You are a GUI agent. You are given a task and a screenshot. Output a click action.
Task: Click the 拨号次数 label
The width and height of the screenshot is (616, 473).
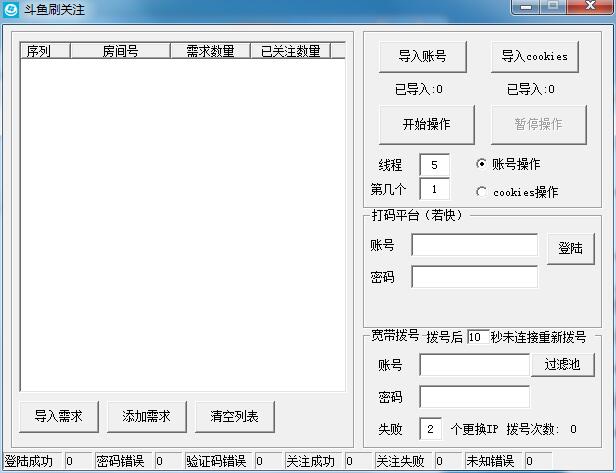pyautogui.click(x=532, y=429)
